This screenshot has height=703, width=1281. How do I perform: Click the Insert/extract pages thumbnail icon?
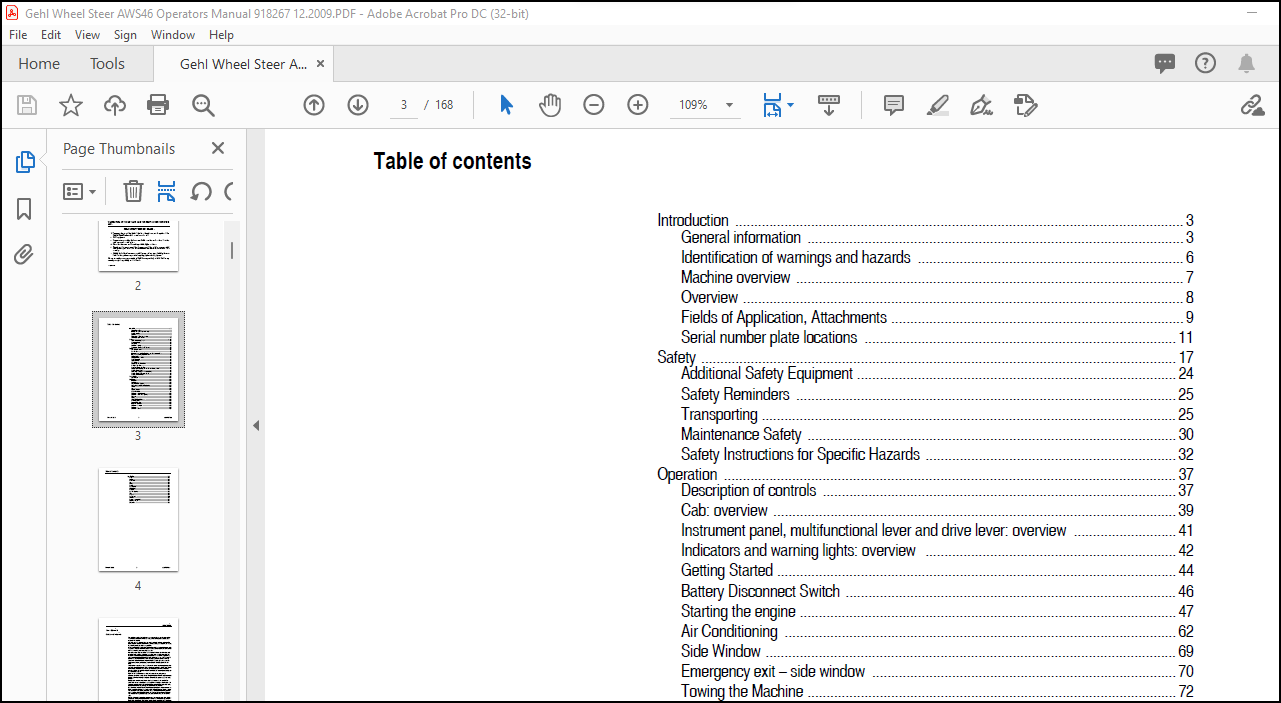tap(167, 191)
